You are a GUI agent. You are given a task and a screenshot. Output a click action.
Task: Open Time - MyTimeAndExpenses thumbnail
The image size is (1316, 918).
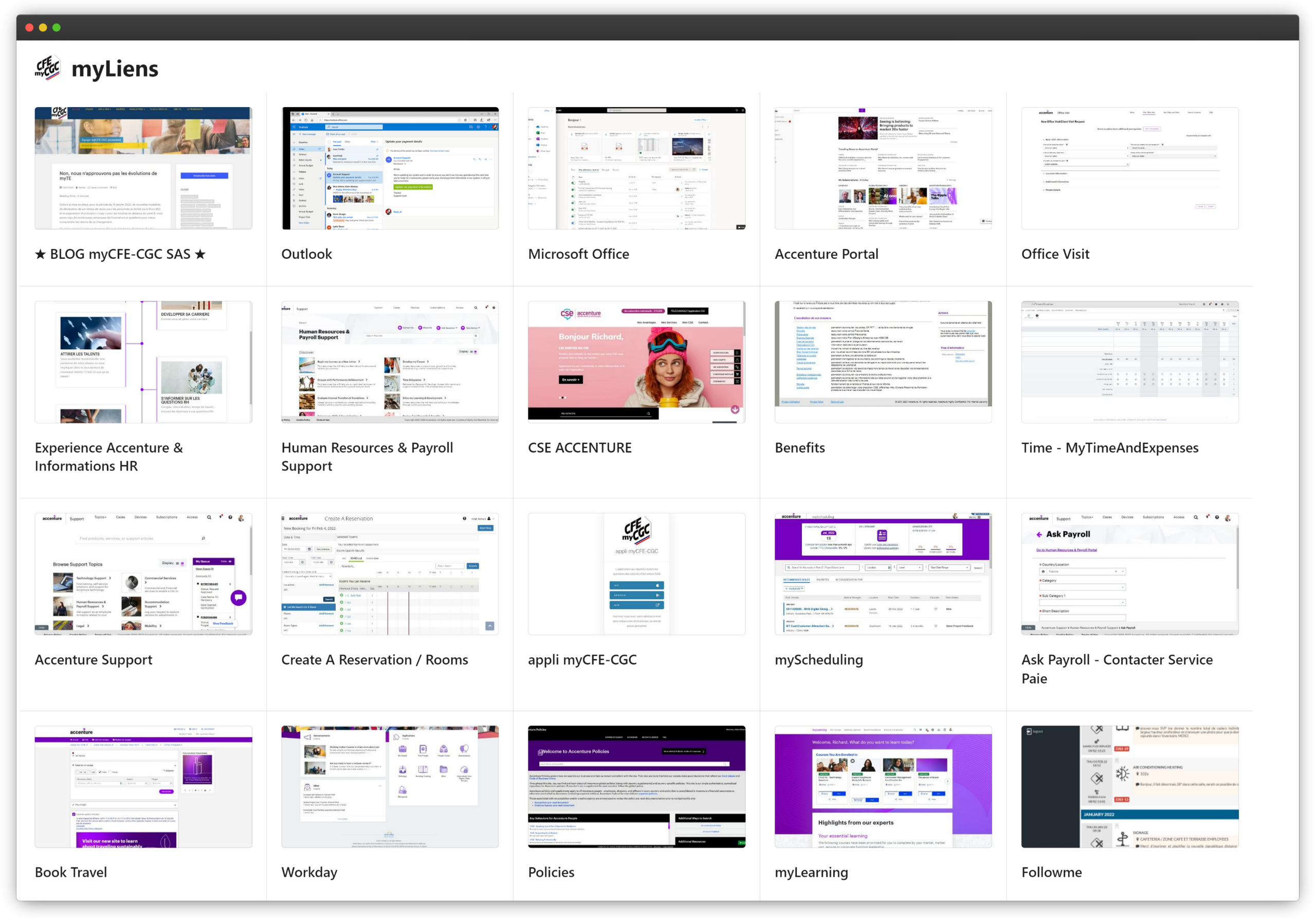pos(1129,362)
